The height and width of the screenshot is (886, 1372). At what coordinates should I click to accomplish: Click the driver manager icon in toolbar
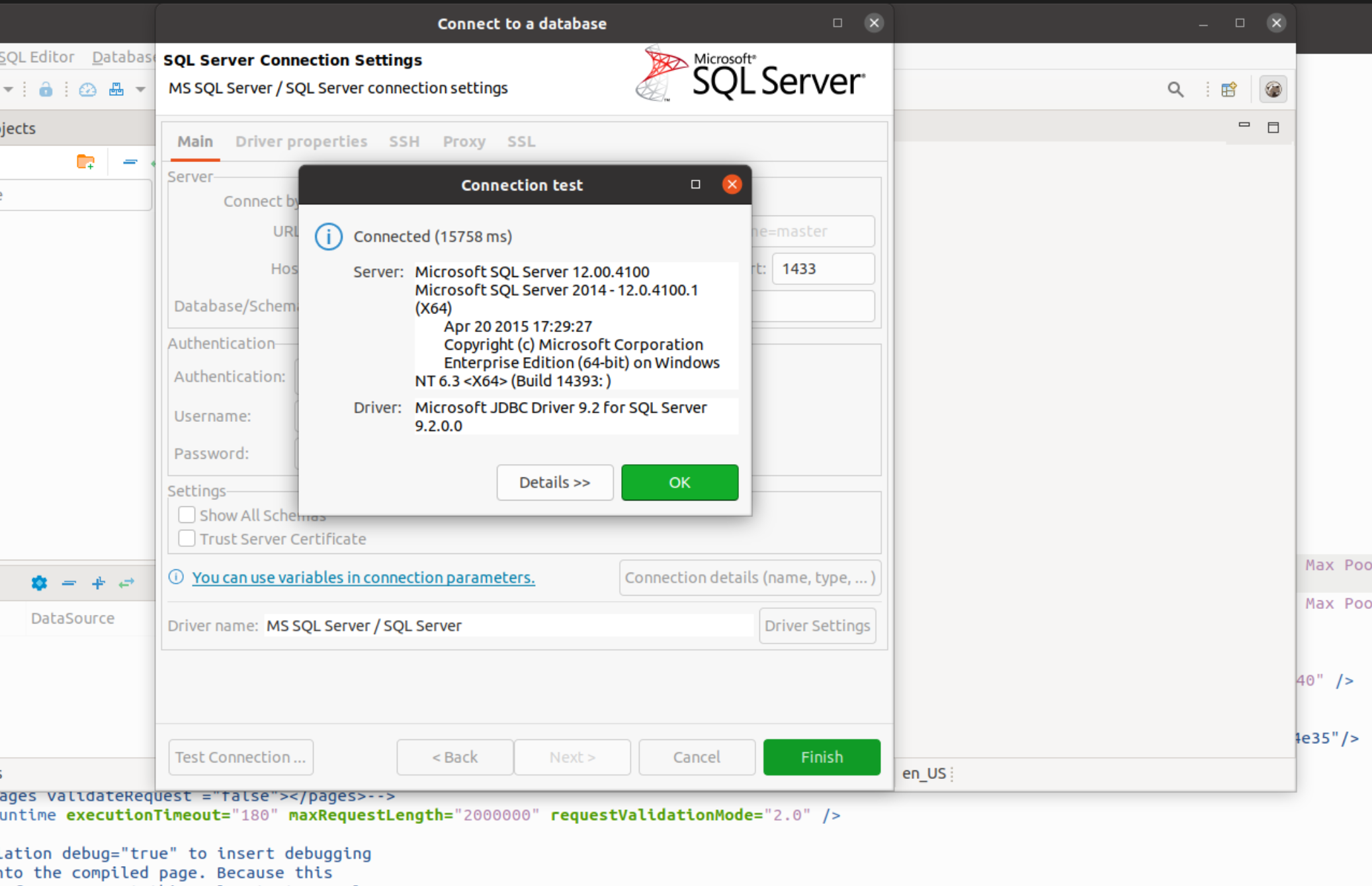coord(116,89)
